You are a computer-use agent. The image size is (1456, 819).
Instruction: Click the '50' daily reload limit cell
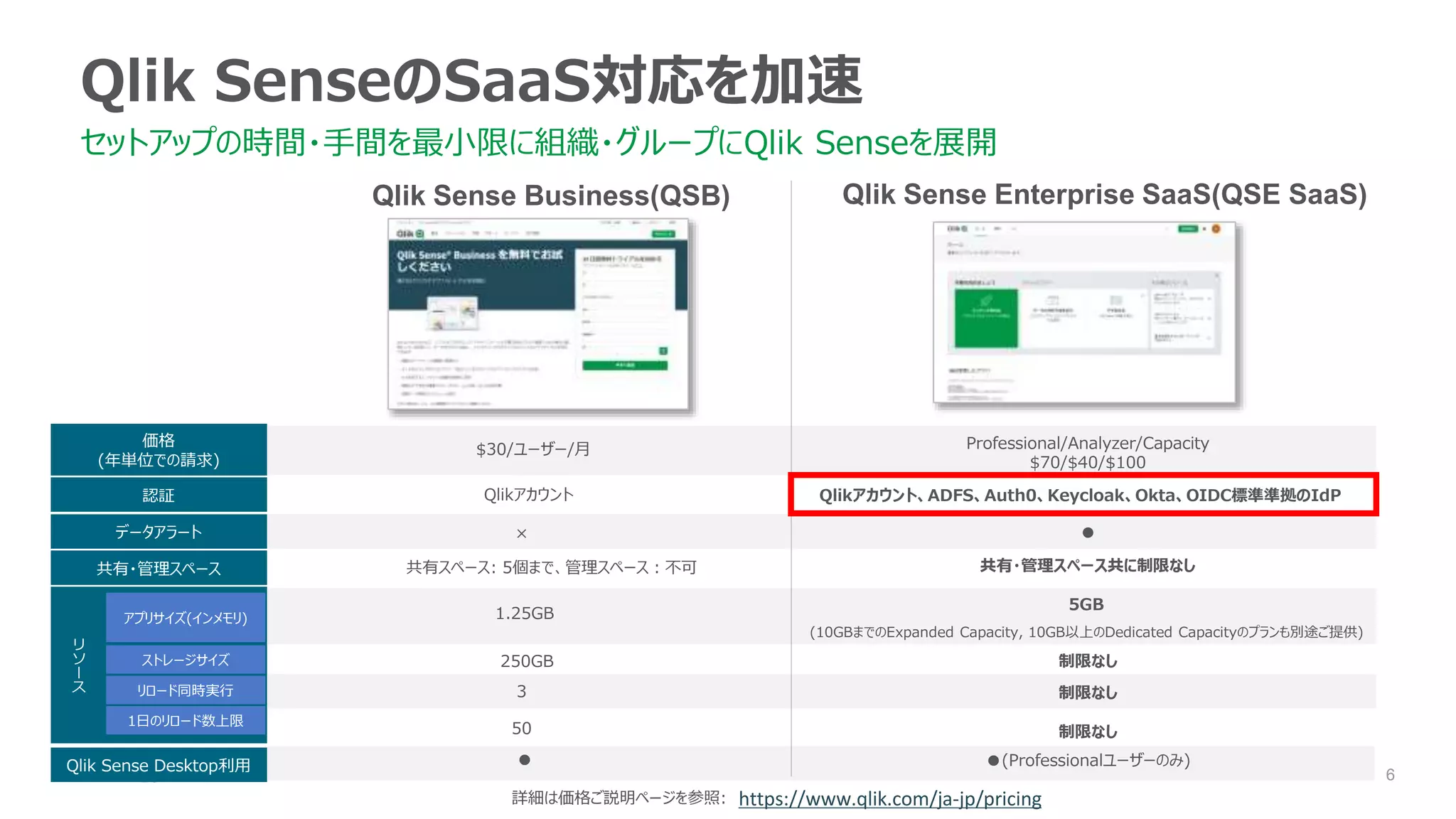521,729
